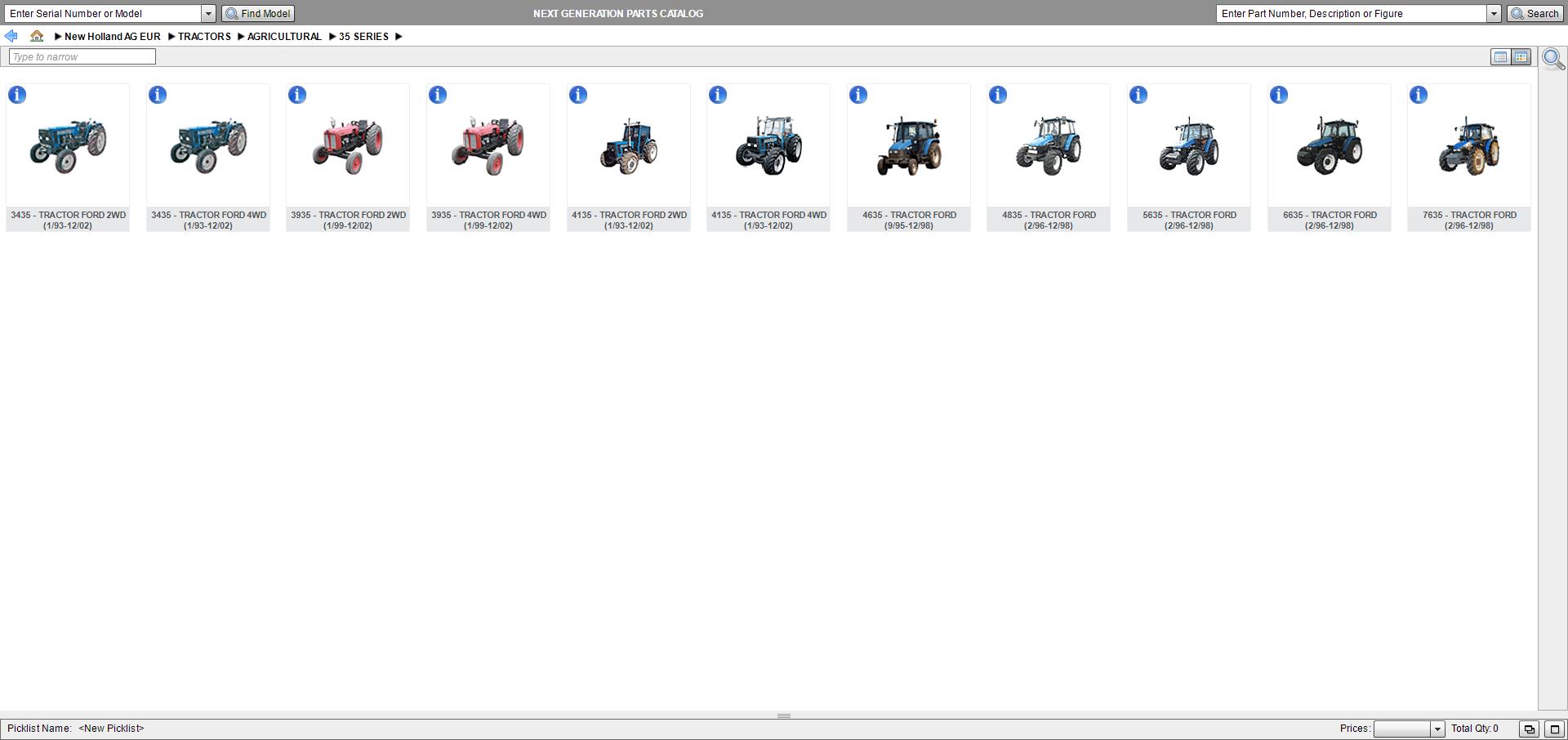Focus the Type to narrow filter box
This screenshot has width=1568, height=740.
[x=82, y=56]
